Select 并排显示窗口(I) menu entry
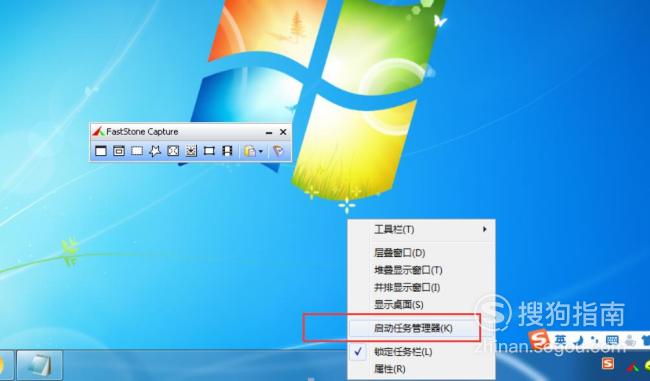The image size is (650, 381). (x=421, y=287)
